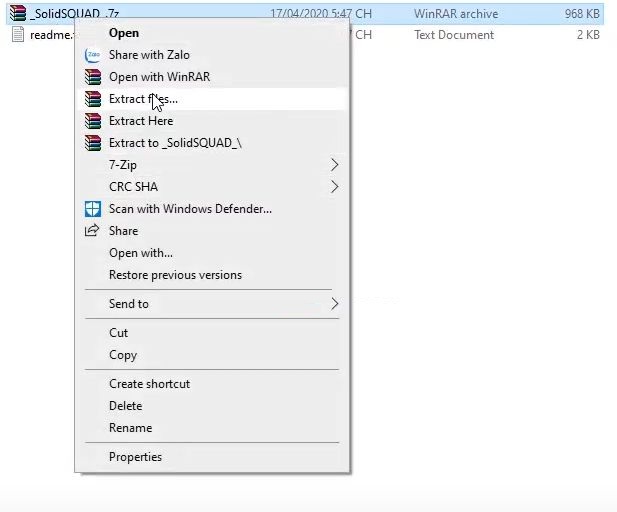
Task: Click WinRAR icon beside Extract Here
Action: [x=93, y=121]
